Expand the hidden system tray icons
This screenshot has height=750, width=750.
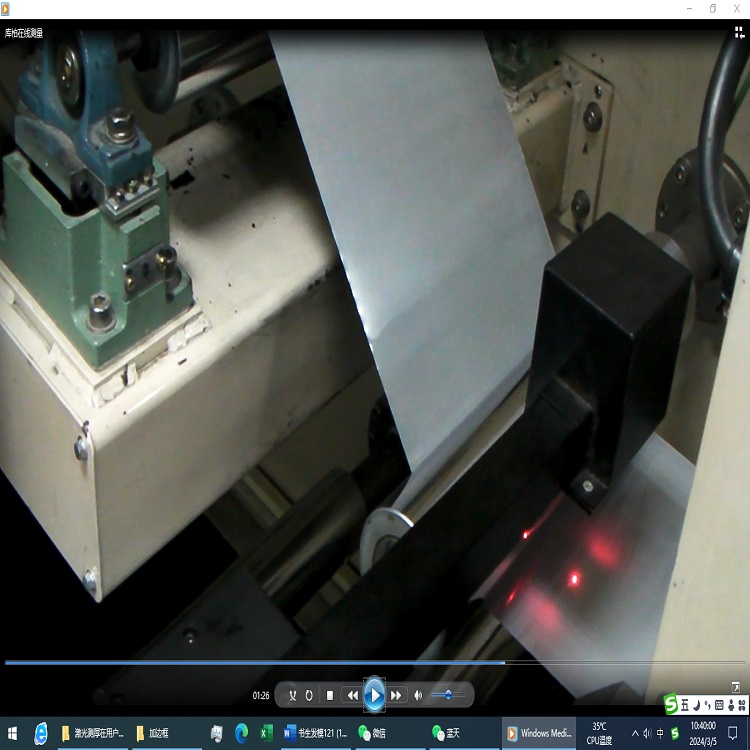(634, 733)
